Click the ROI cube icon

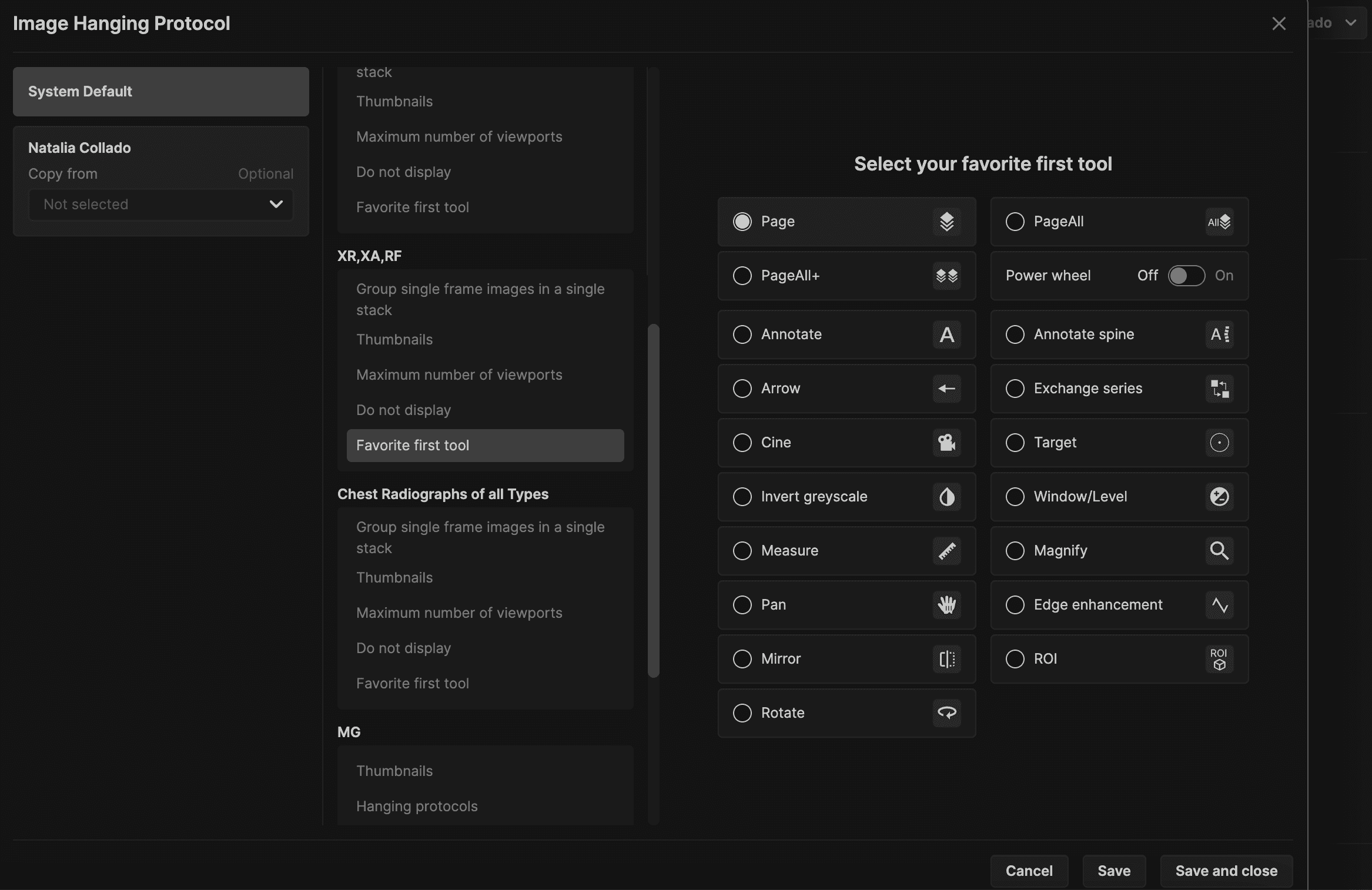(x=1219, y=659)
